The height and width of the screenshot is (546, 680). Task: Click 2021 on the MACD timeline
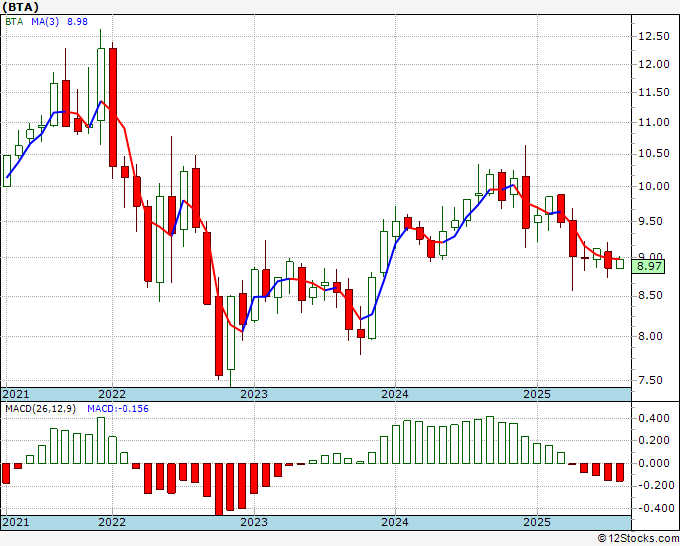tap(16, 522)
